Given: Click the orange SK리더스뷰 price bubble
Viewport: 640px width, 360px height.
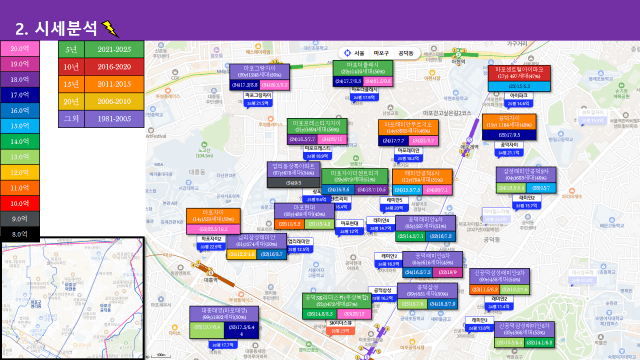Looking at the screenshot, I should [x=340, y=327].
